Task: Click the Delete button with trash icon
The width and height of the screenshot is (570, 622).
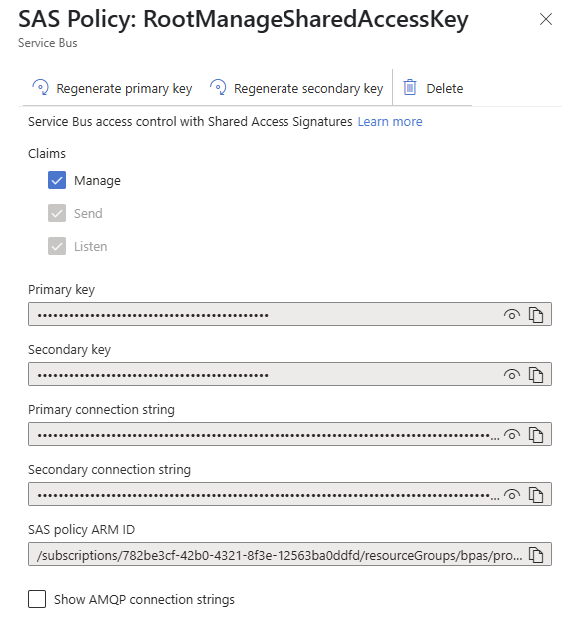Action: click(x=433, y=88)
